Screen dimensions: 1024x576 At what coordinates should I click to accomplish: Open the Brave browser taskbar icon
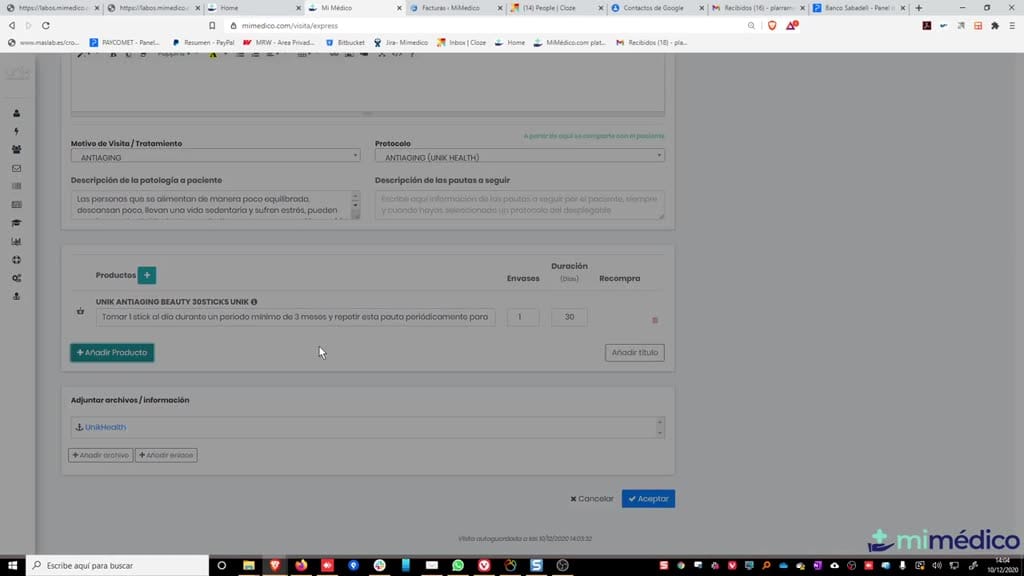coord(275,565)
